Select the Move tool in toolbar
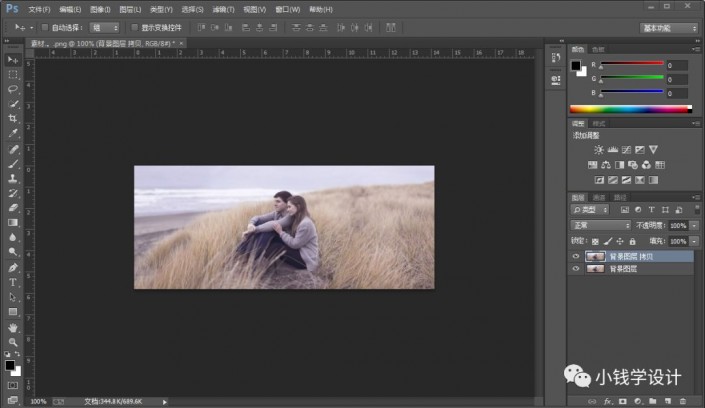705x408 pixels. pyautogui.click(x=13, y=60)
